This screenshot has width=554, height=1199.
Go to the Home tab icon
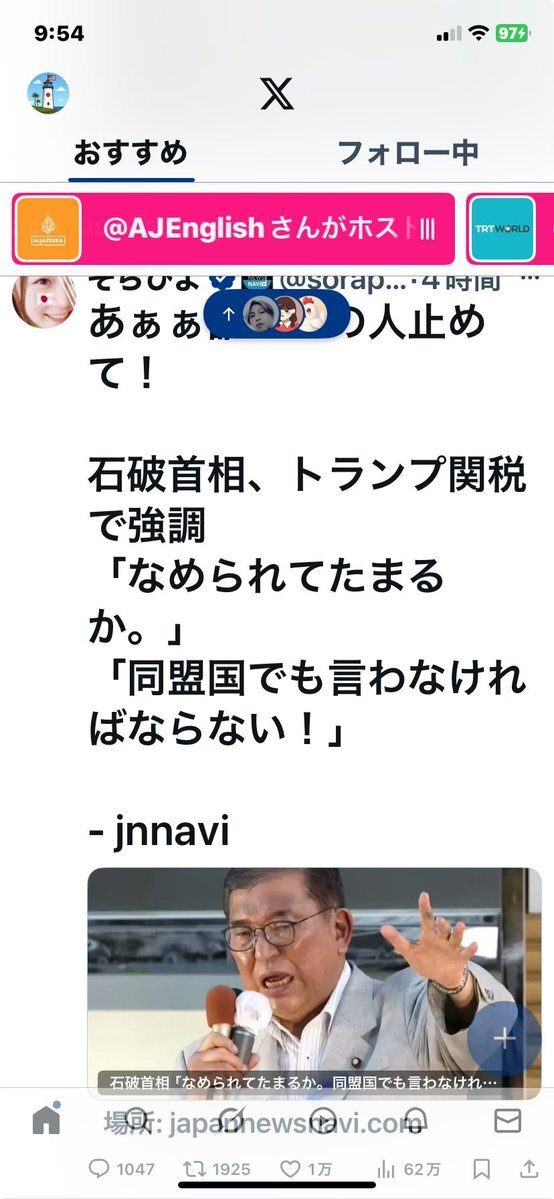click(x=47, y=1121)
